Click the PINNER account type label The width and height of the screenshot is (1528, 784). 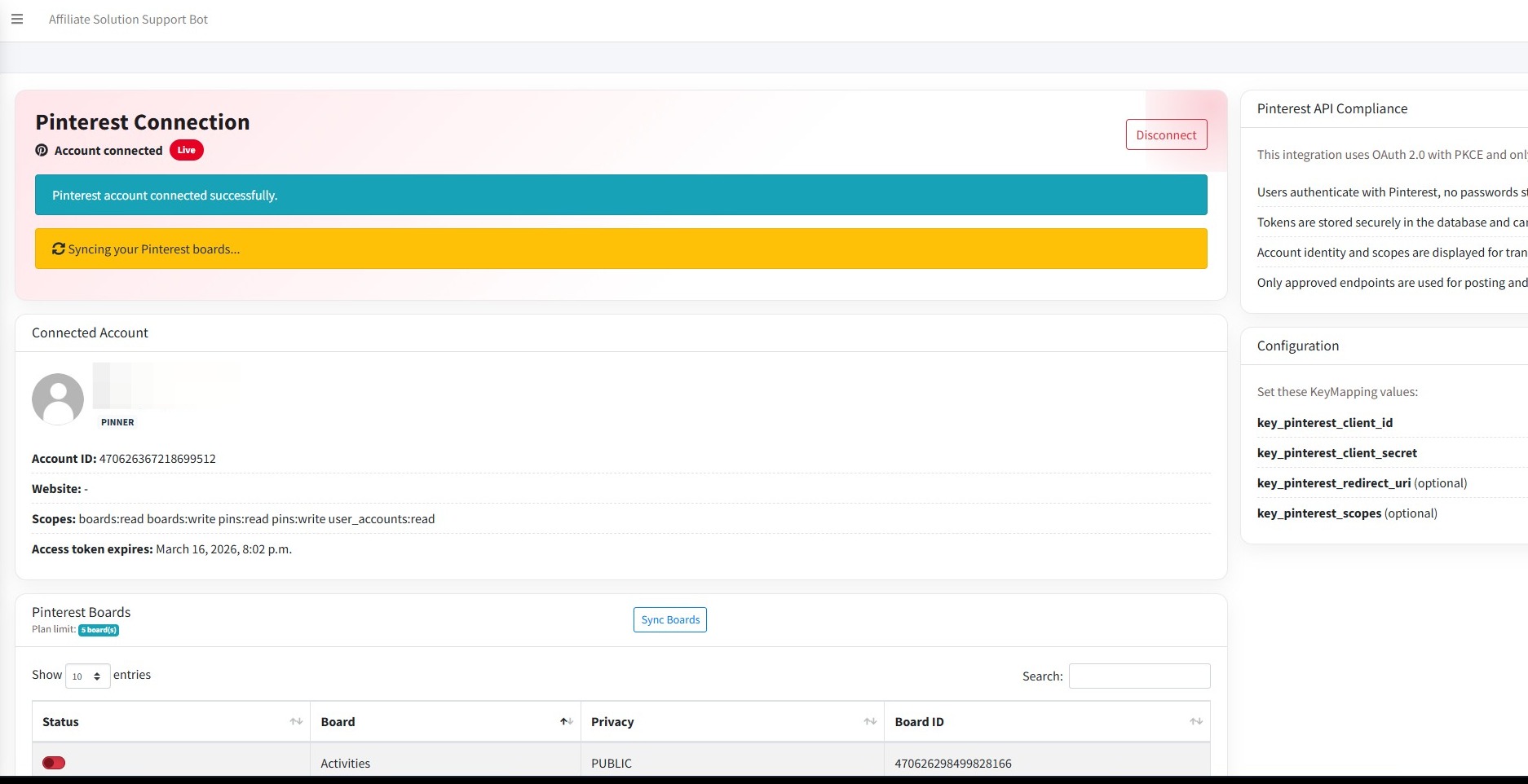(117, 422)
